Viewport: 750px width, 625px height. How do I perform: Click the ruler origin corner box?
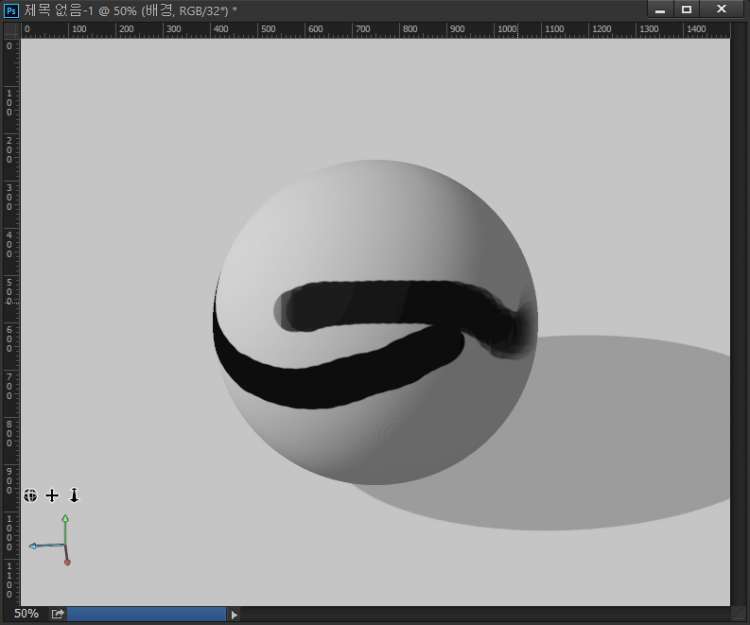pyautogui.click(x=10, y=29)
